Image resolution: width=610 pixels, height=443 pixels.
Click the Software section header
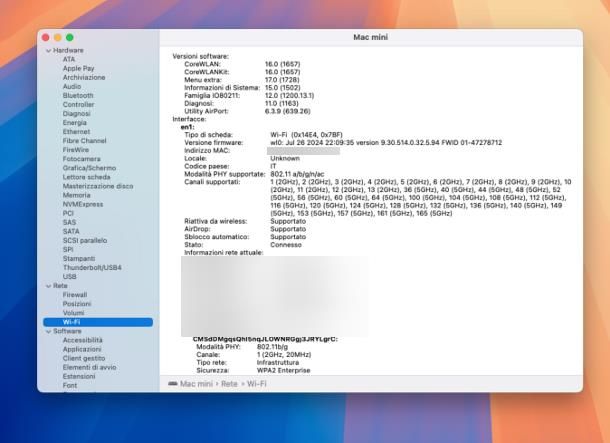point(67,331)
